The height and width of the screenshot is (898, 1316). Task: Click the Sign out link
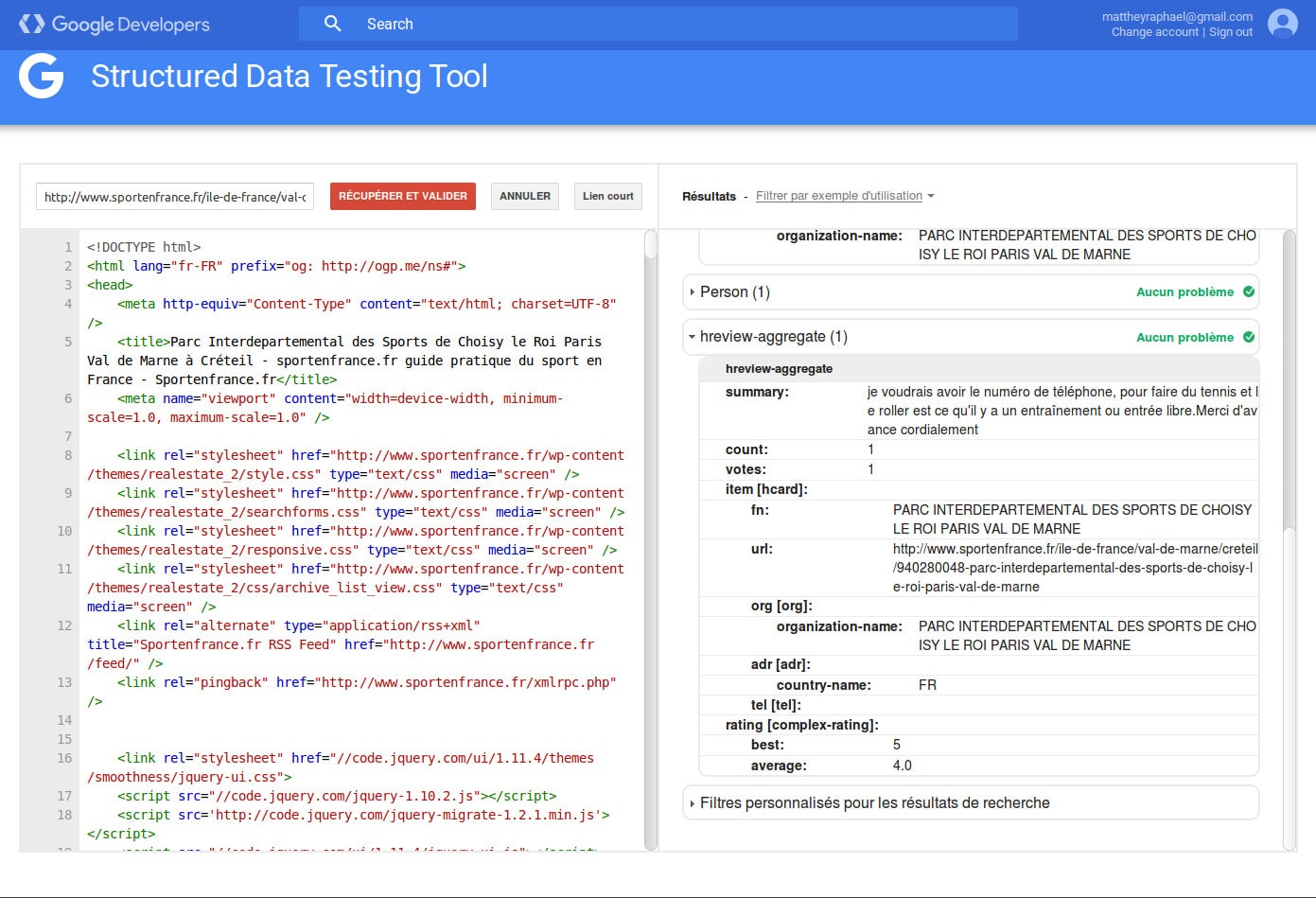[1231, 32]
